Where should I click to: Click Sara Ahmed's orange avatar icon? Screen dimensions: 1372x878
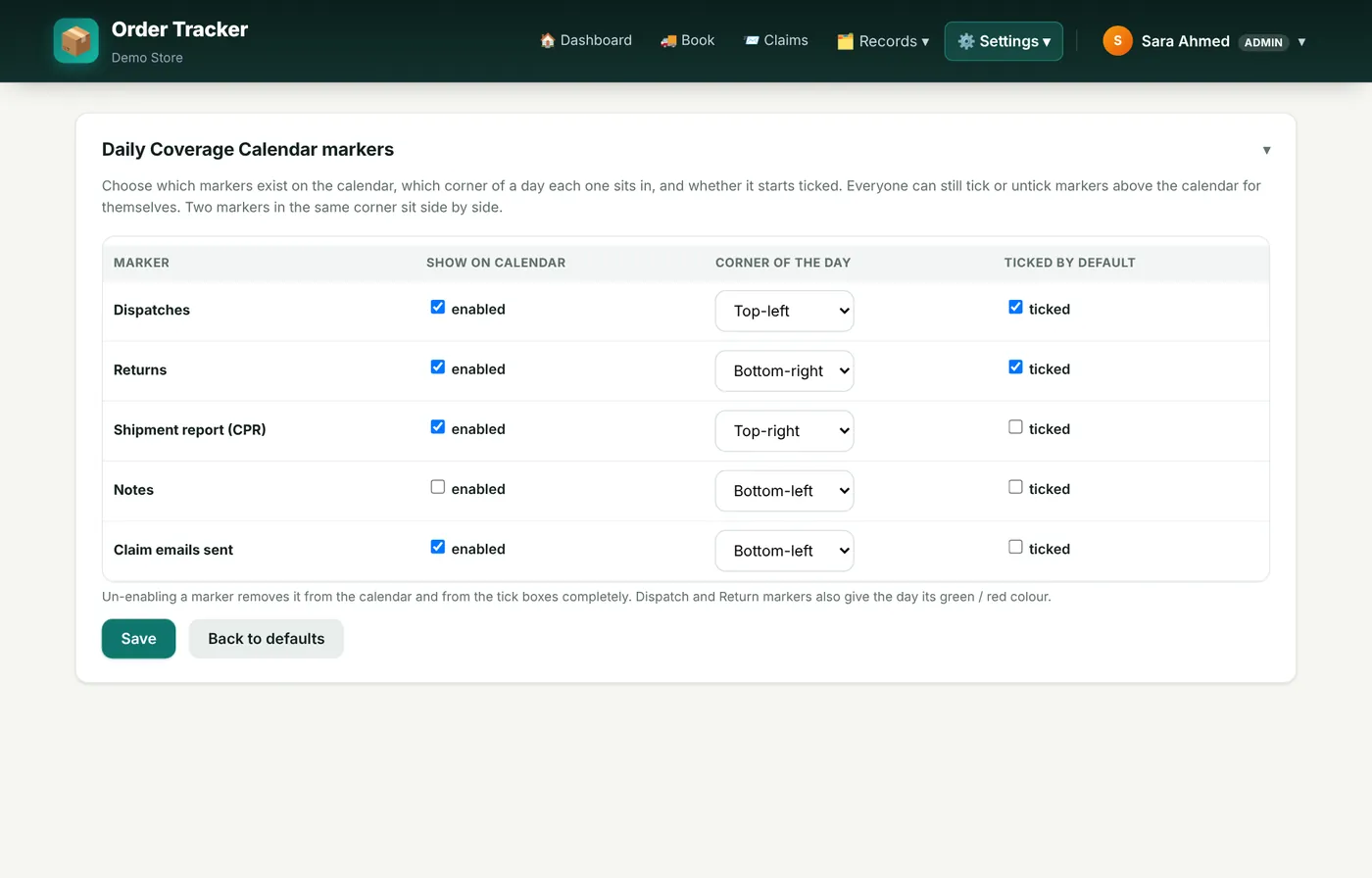(x=1117, y=41)
